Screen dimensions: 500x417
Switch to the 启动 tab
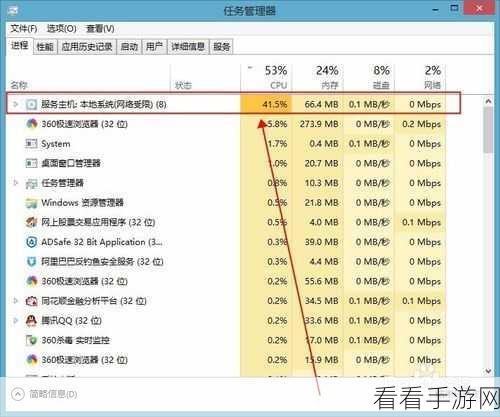point(129,47)
